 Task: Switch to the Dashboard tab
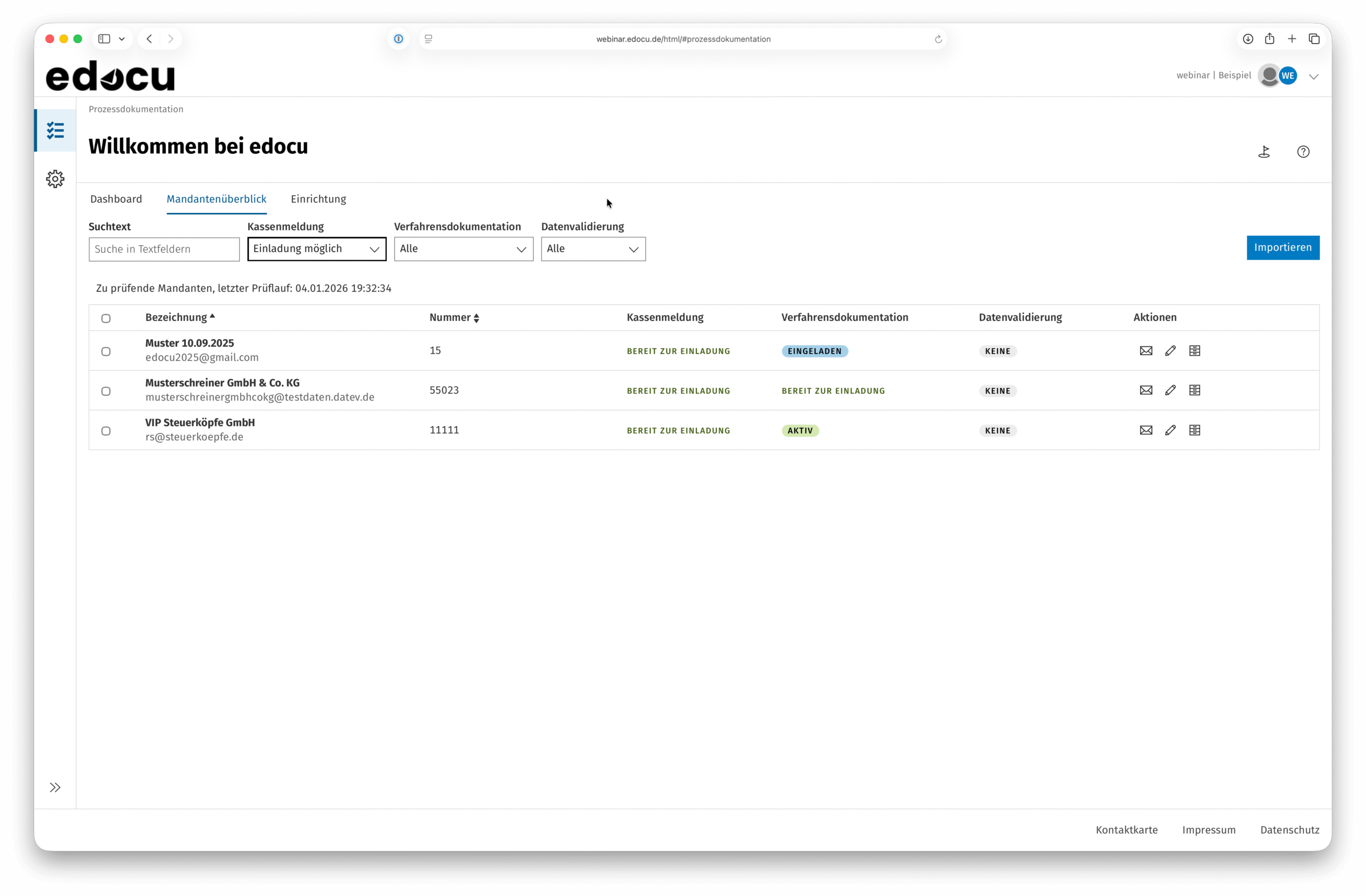[x=116, y=199]
